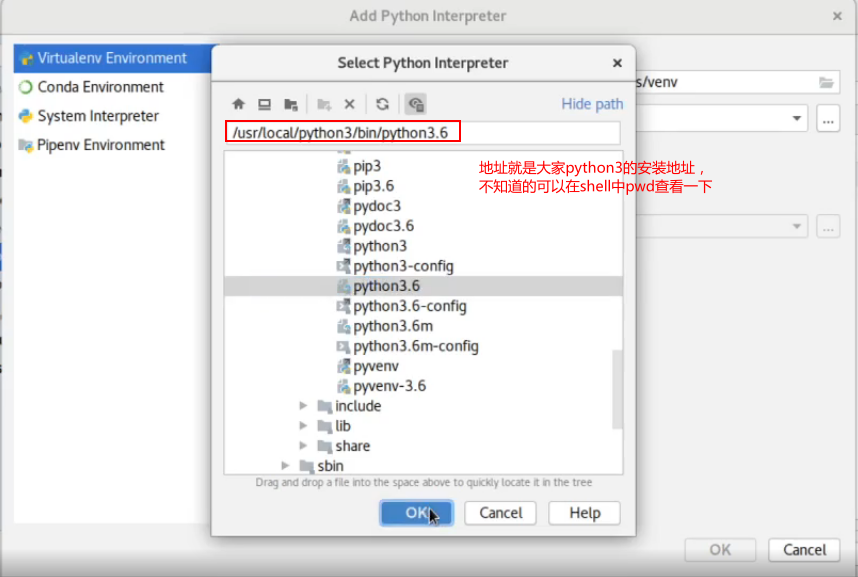Refresh the file tree

coord(382,104)
